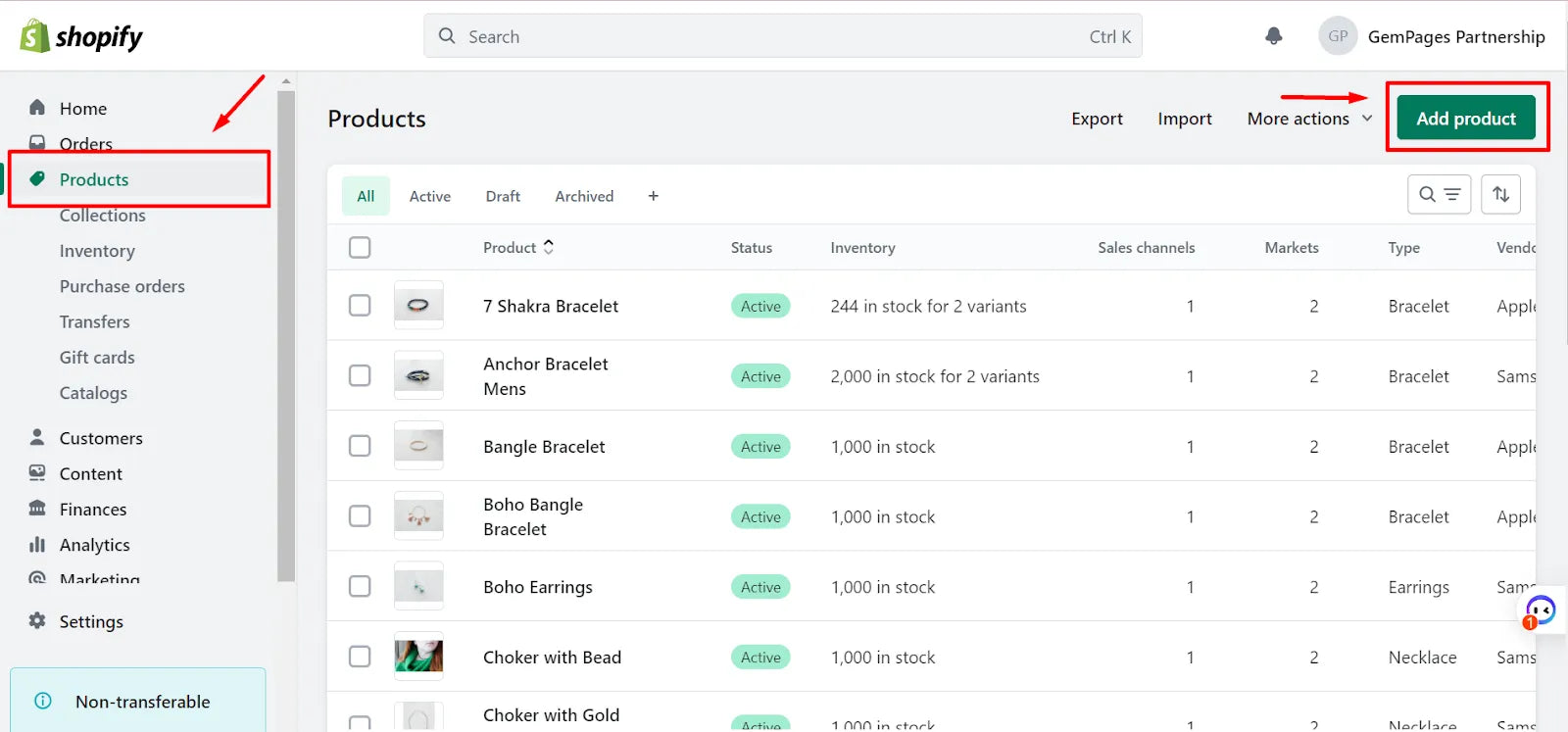The height and width of the screenshot is (732, 1568).
Task: Open the chat widget icon
Action: coord(1540,610)
